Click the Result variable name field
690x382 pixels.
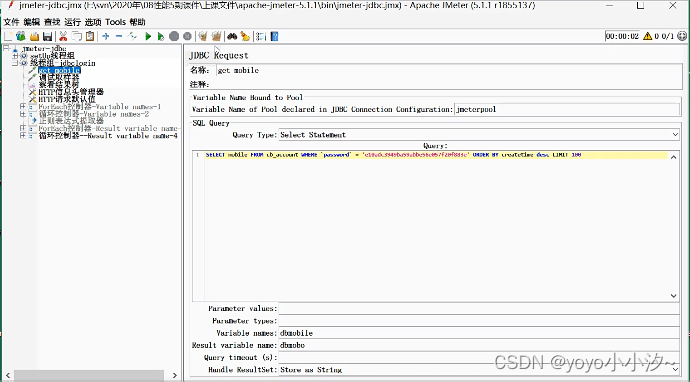[479, 345]
